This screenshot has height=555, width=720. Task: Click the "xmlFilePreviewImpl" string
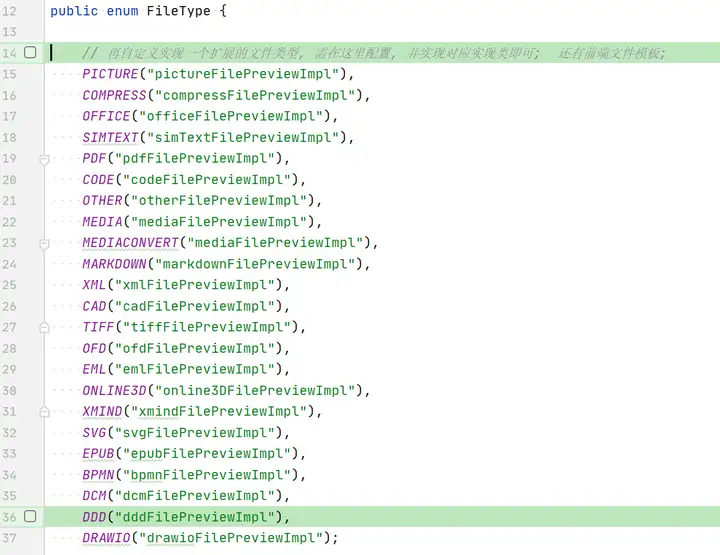pyautogui.click(x=195, y=285)
